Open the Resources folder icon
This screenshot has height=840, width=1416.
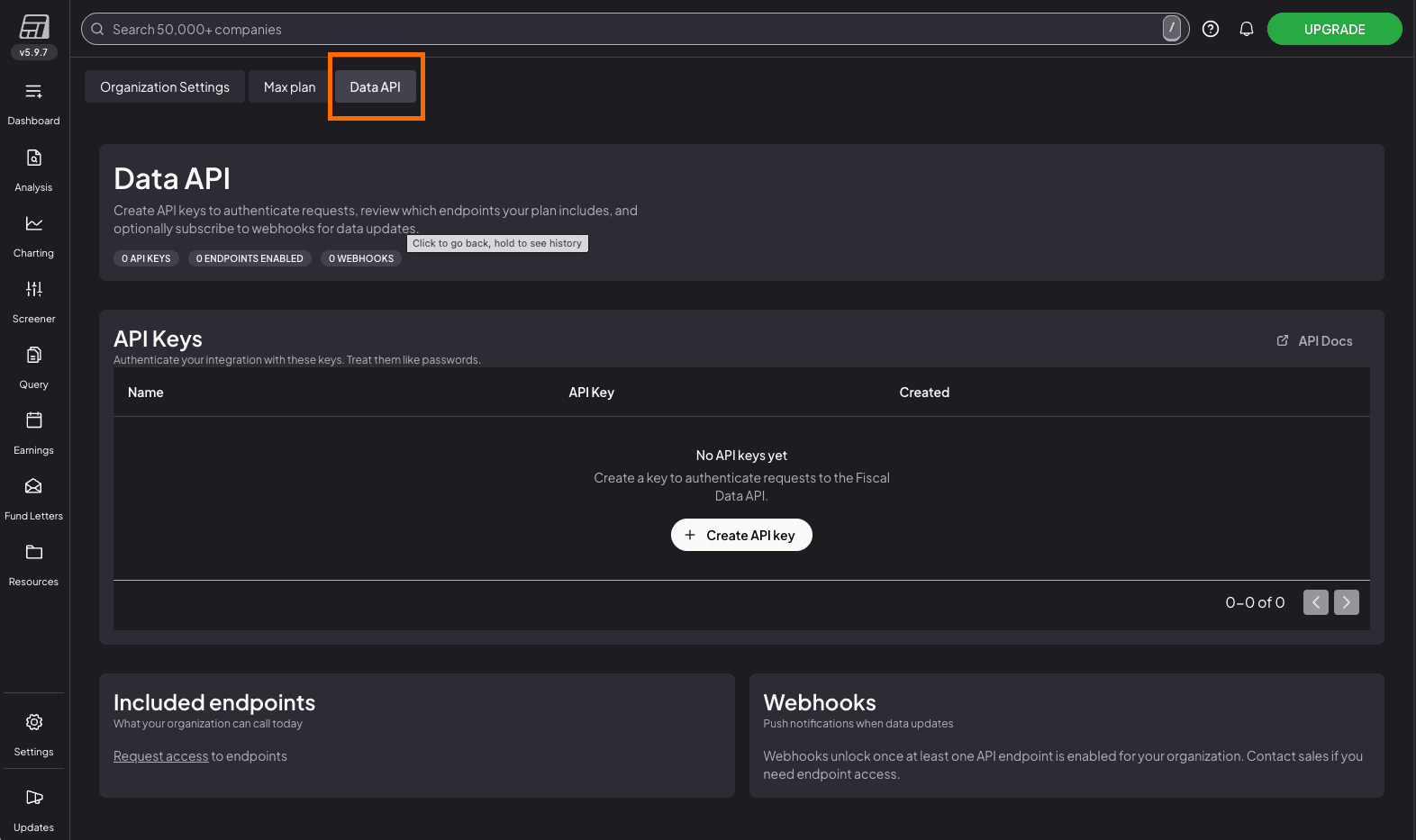click(33, 553)
